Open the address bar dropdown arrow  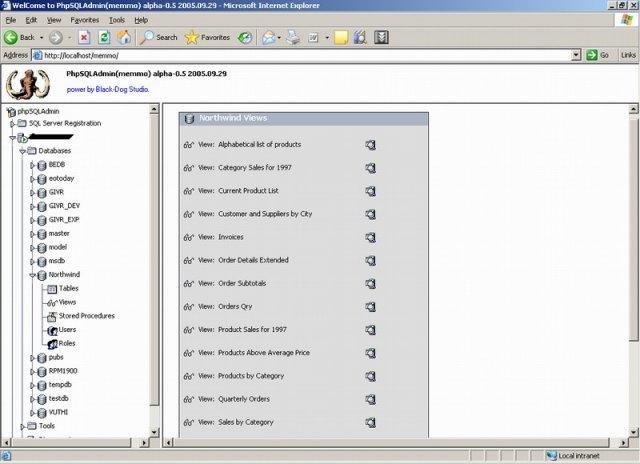pos(576,55)
